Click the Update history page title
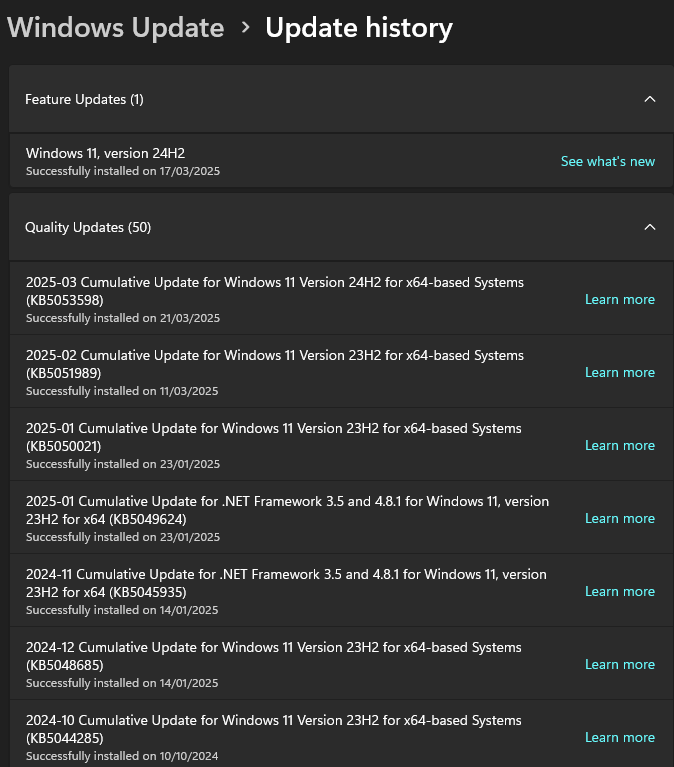This screenshot has height=767, width=674. pyautogui.click(x=359, y=27)
